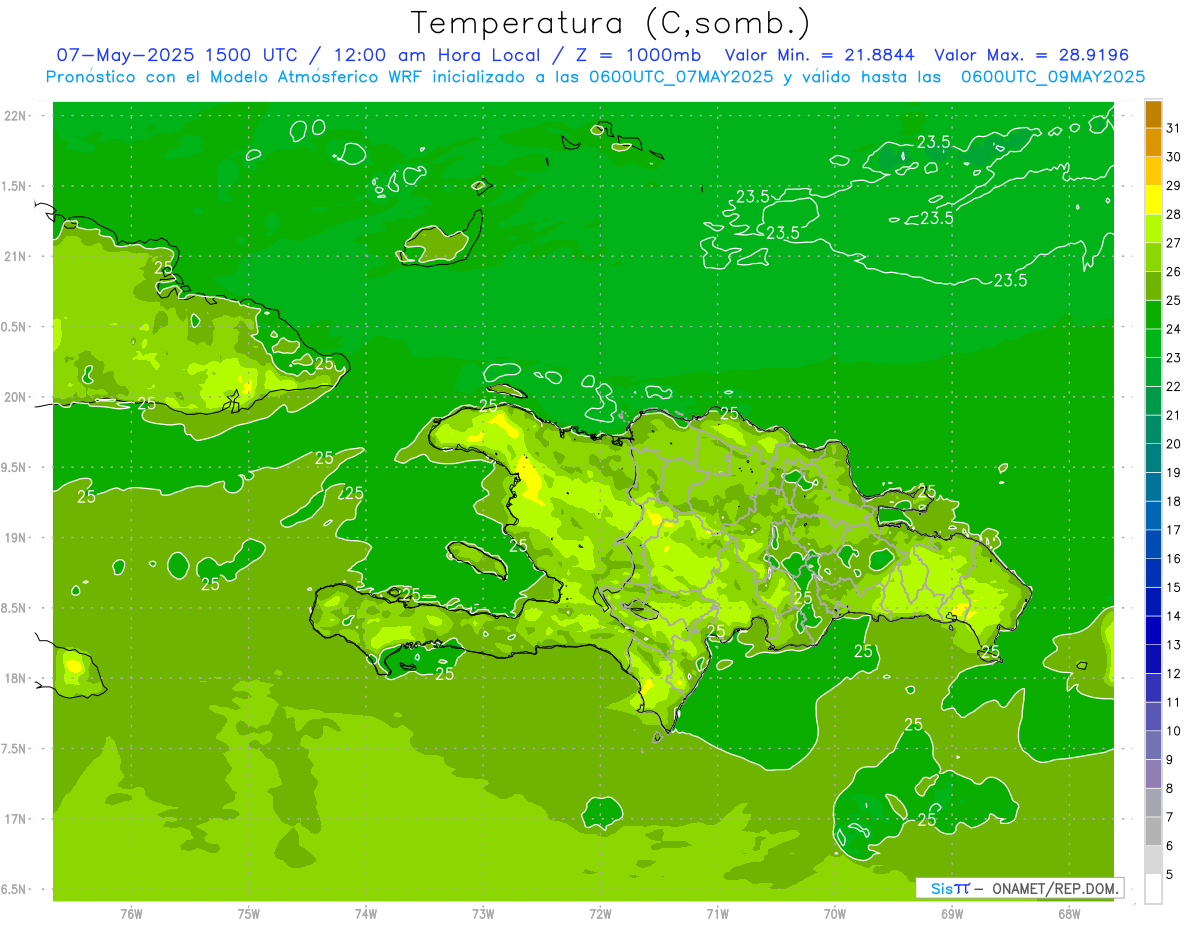Click the orange legend swatch between 30 and 31

[x=1153, y=142]
